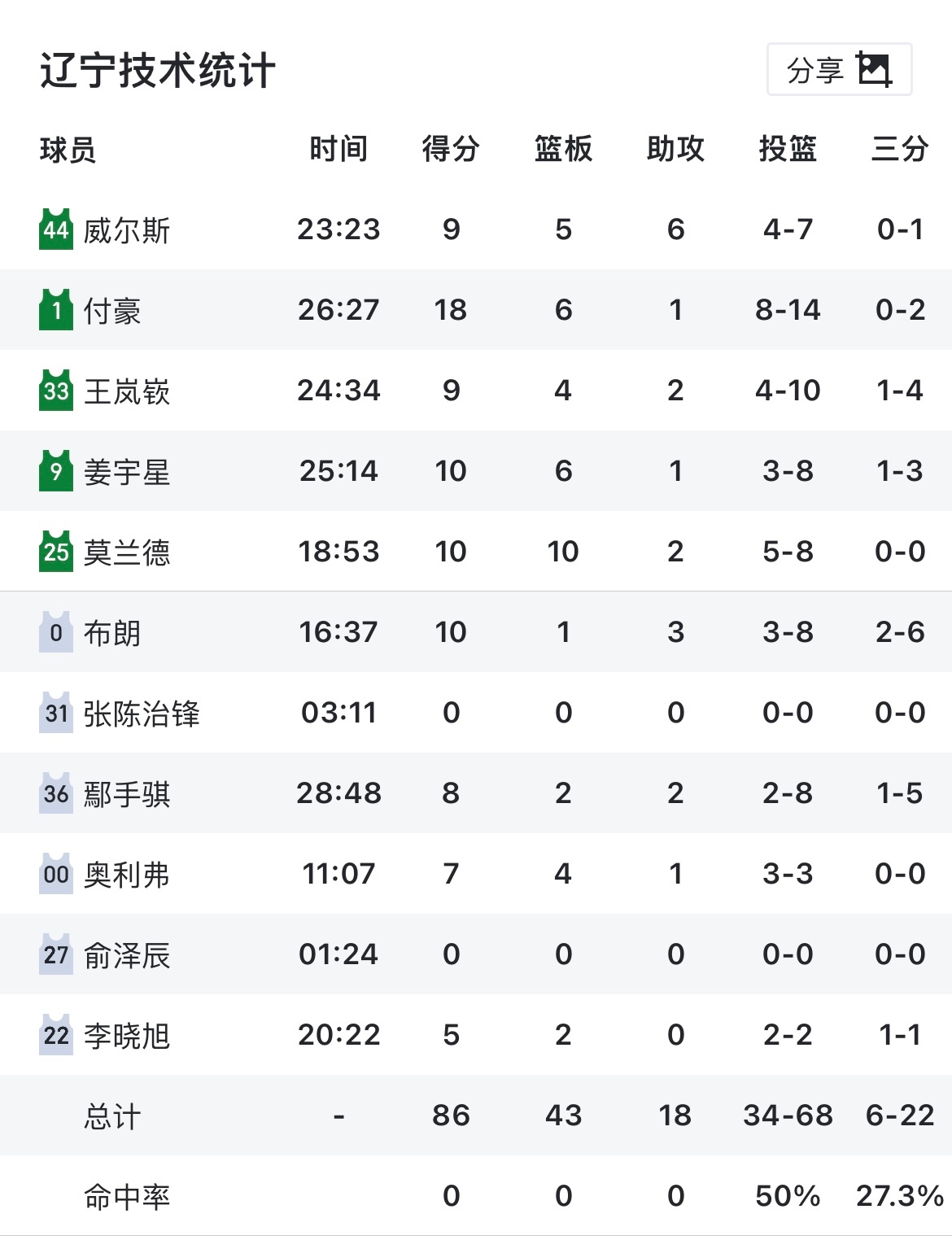952x1240 pixels.
Task: Click jersey icon 9 for 姜宇星
Action: click(56, 471)
